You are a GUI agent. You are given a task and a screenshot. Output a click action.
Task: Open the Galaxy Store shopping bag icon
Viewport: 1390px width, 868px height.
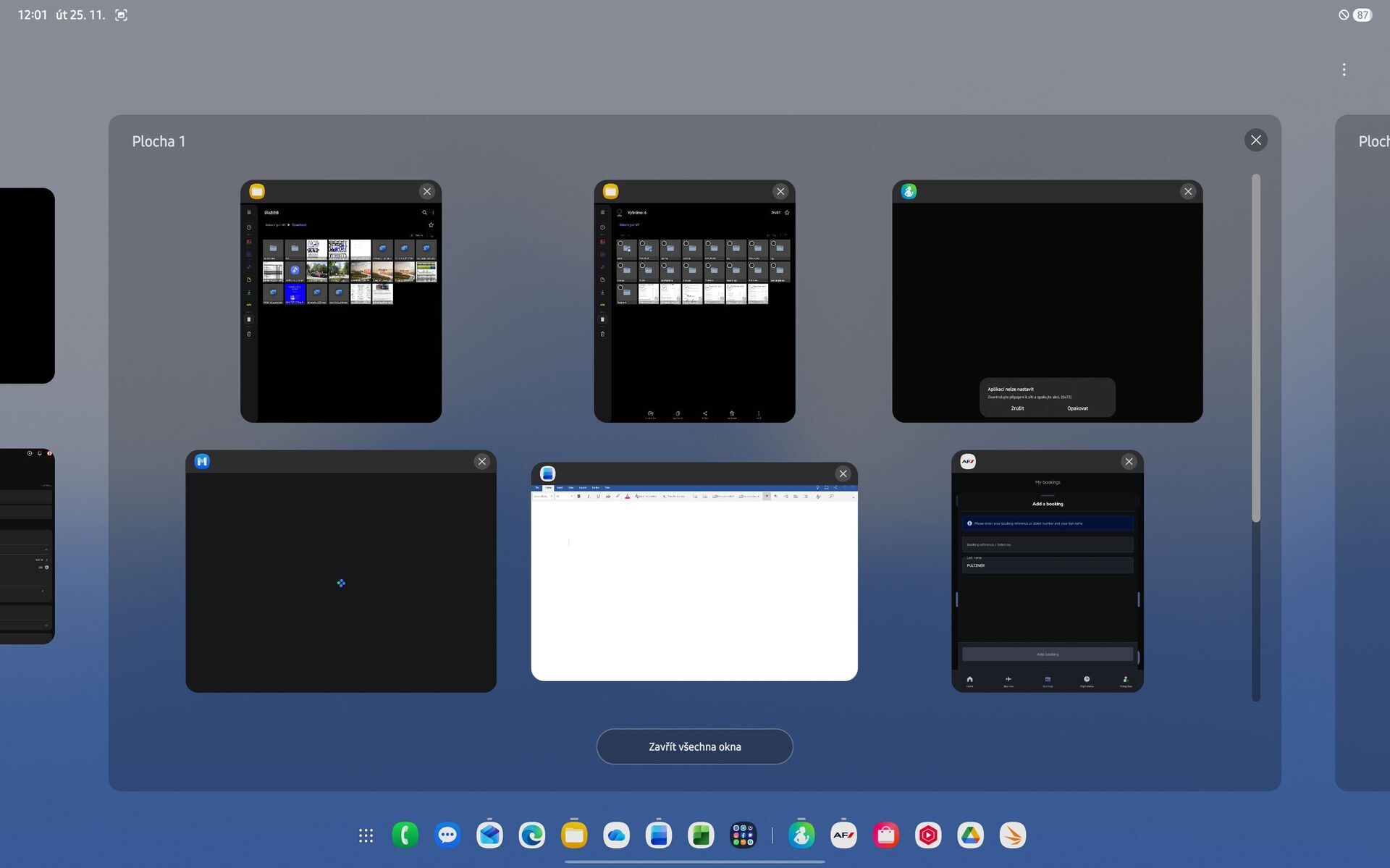click(x=885, y=835)
